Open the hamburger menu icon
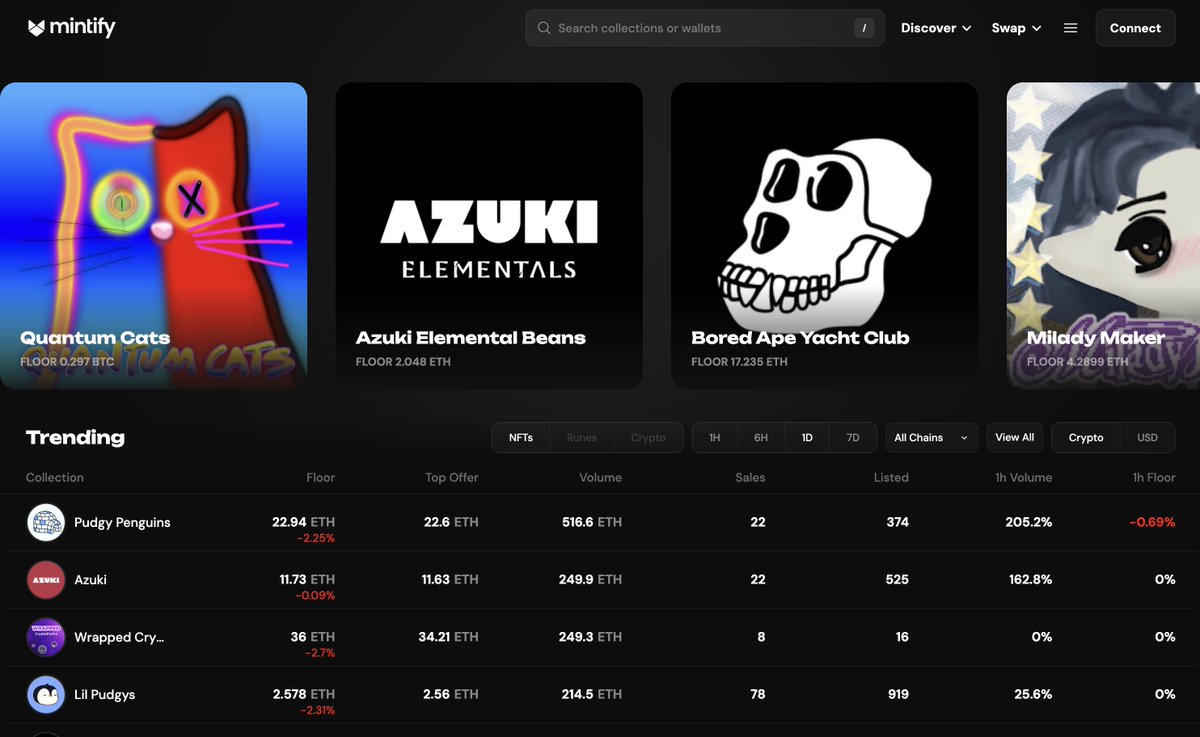This screenshot has width=1200, height=737. pos(1070,28)
